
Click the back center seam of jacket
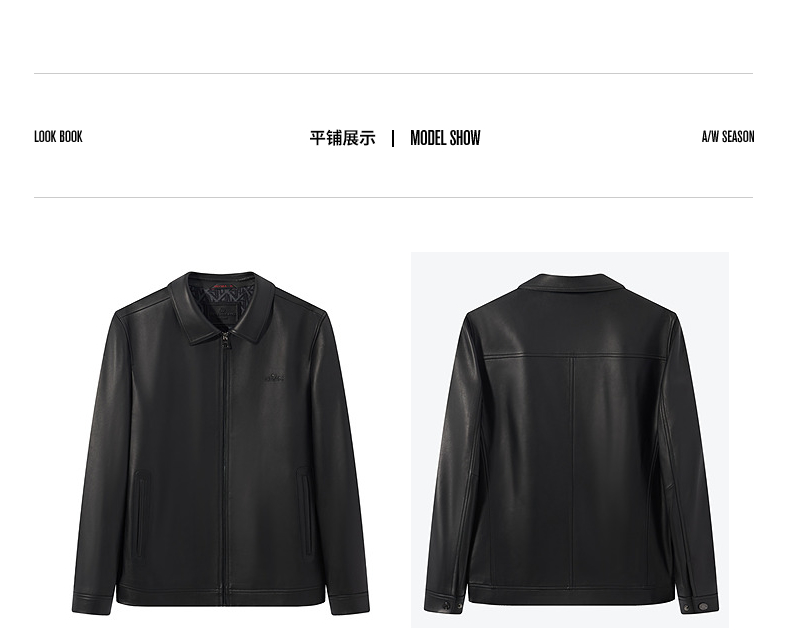(x=571, y=471)
